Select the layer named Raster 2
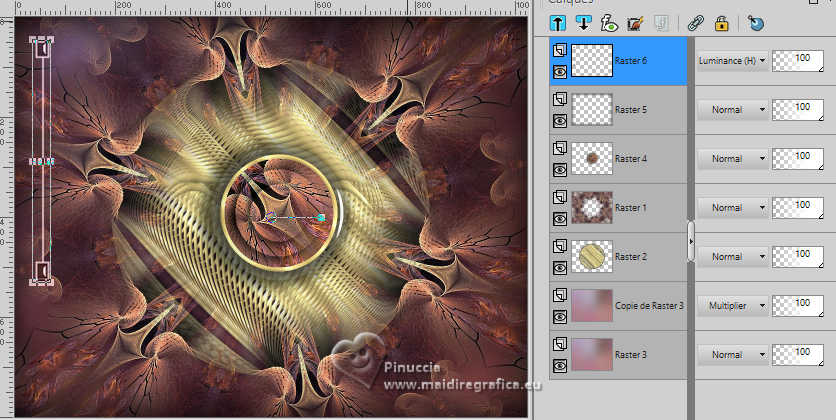 pos(631,257)
